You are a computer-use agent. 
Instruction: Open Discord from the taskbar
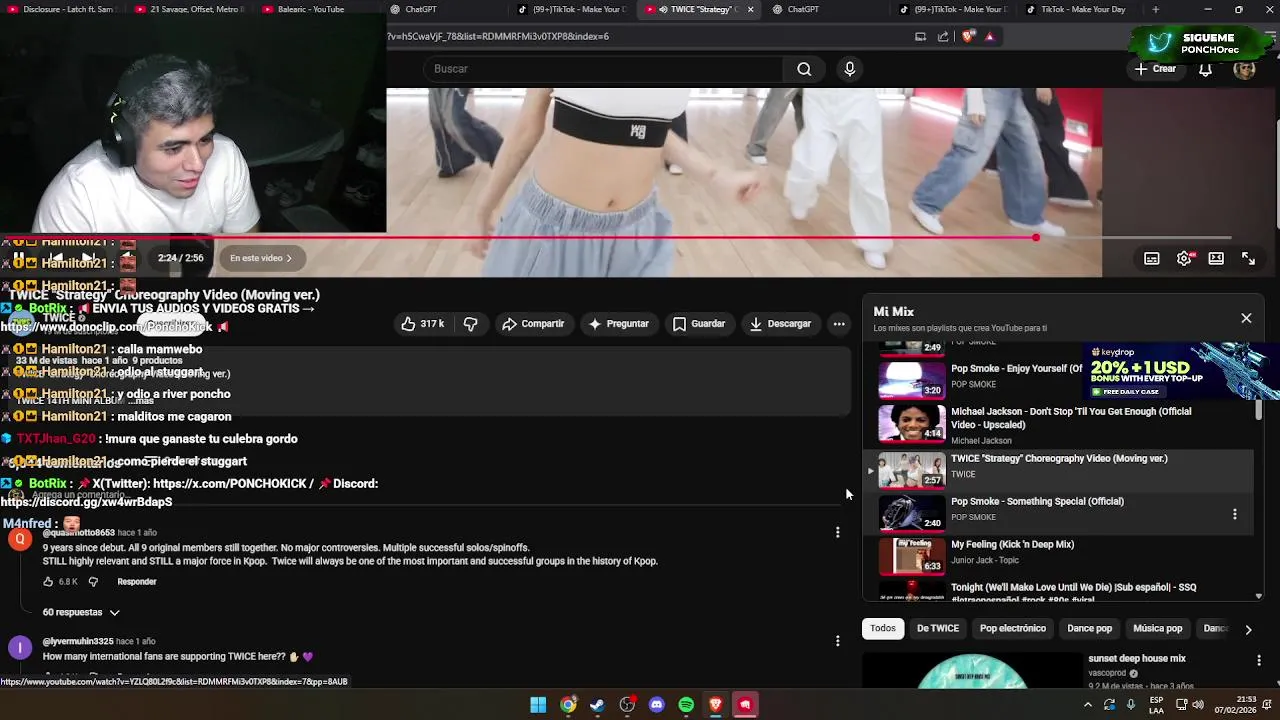(x=656, y=705)
